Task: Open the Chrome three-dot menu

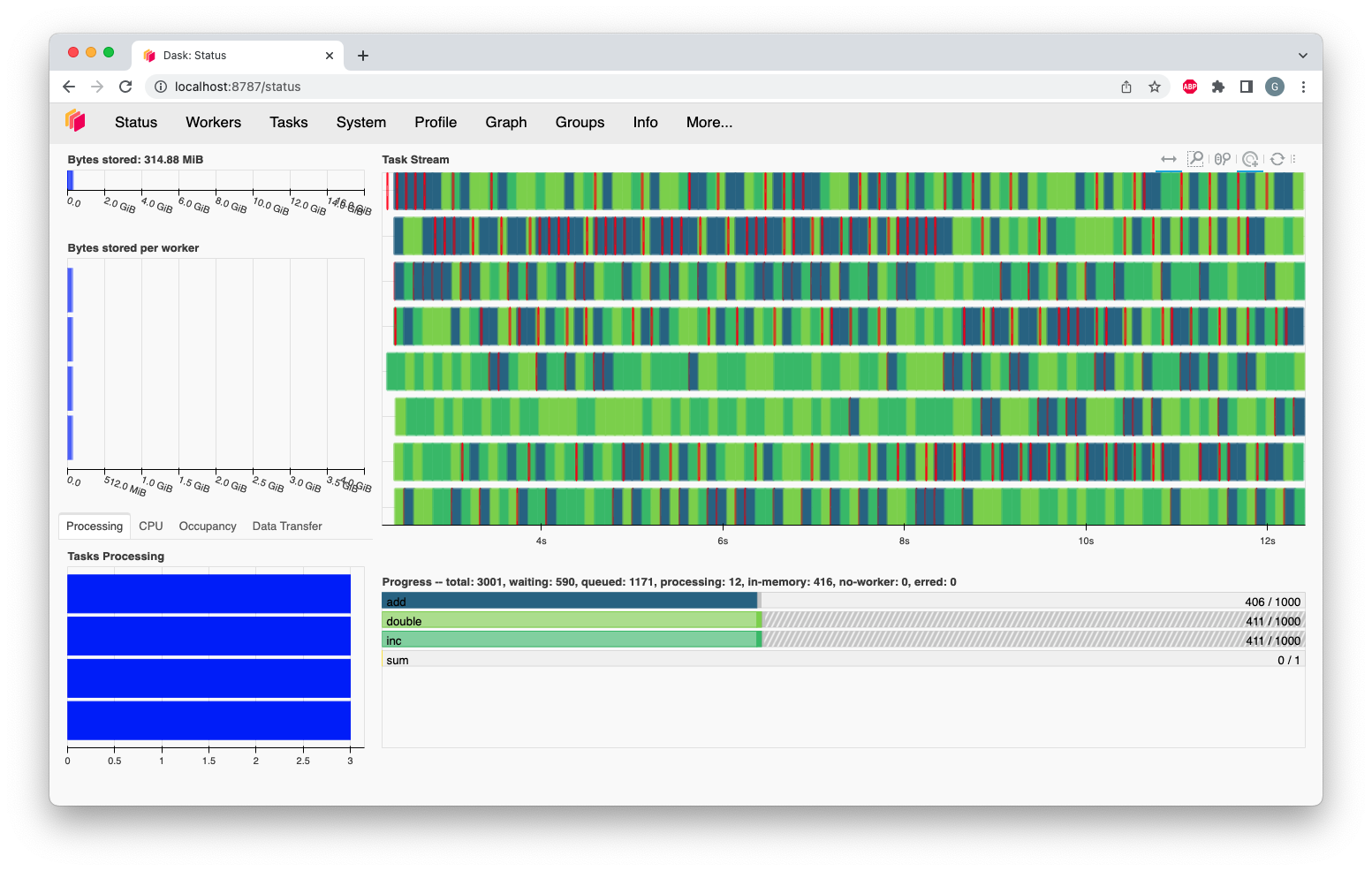Action: tap(1303, 87)
